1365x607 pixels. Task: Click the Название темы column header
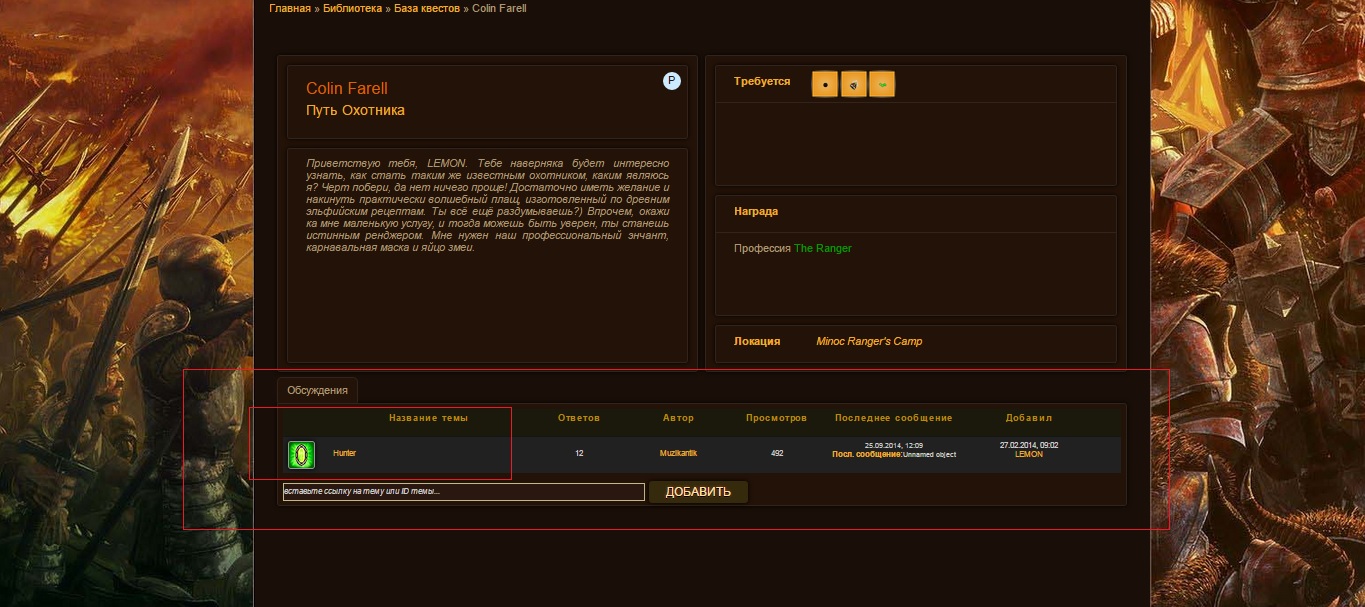tap(428, 418)
